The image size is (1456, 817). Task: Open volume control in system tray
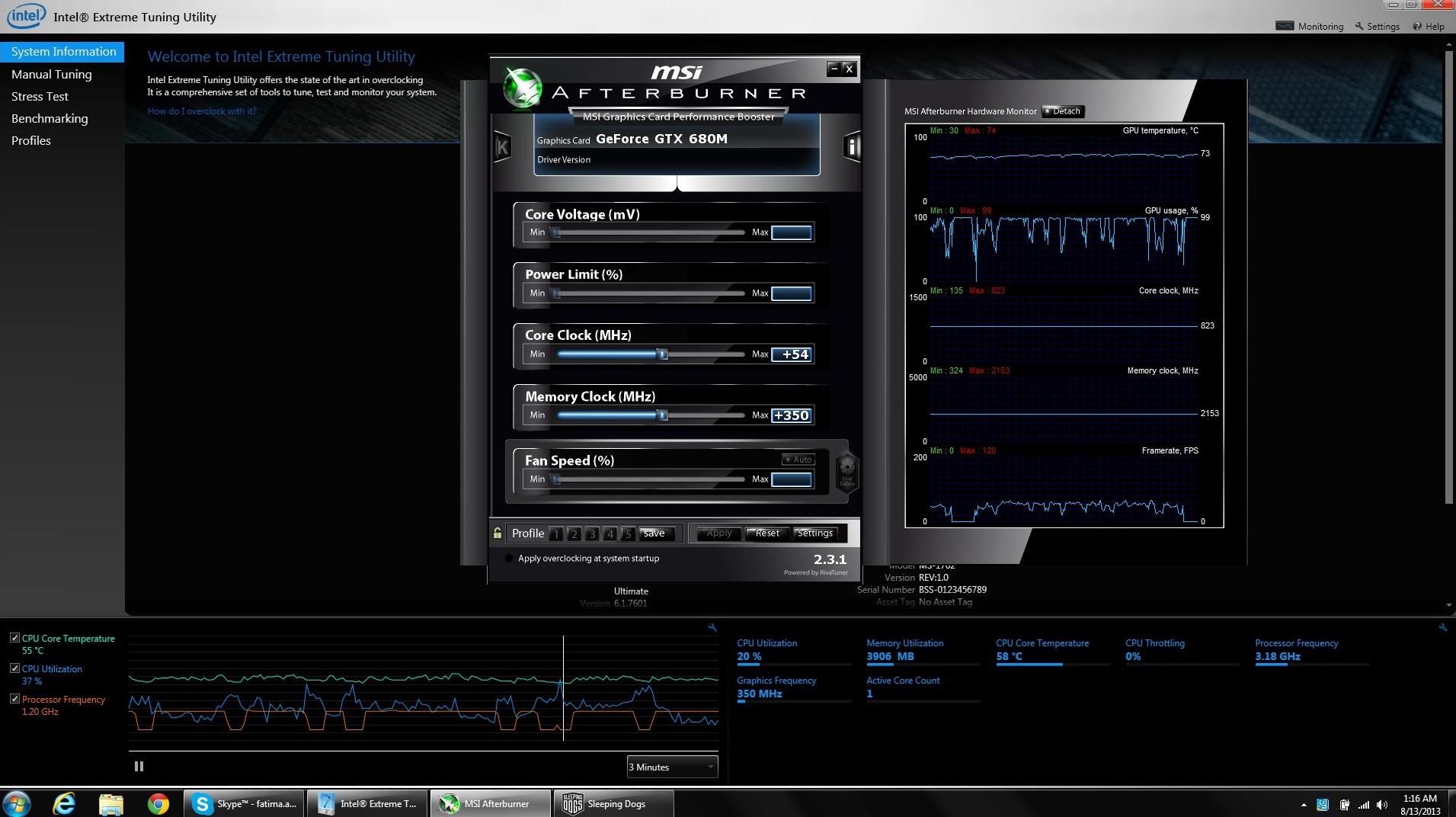tap(1382, 805)
